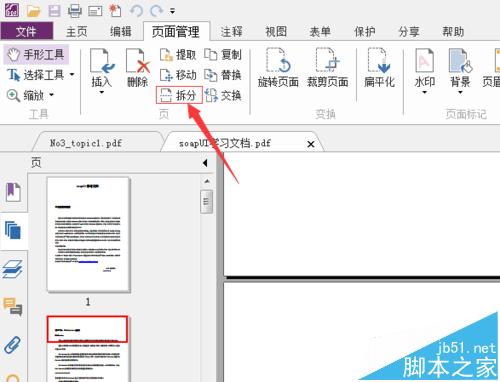Open the 旋转页面 (Rotate pages) tool
Image resolution: width=500 pixels, height=382 pixels.
[x=278, y=68]
